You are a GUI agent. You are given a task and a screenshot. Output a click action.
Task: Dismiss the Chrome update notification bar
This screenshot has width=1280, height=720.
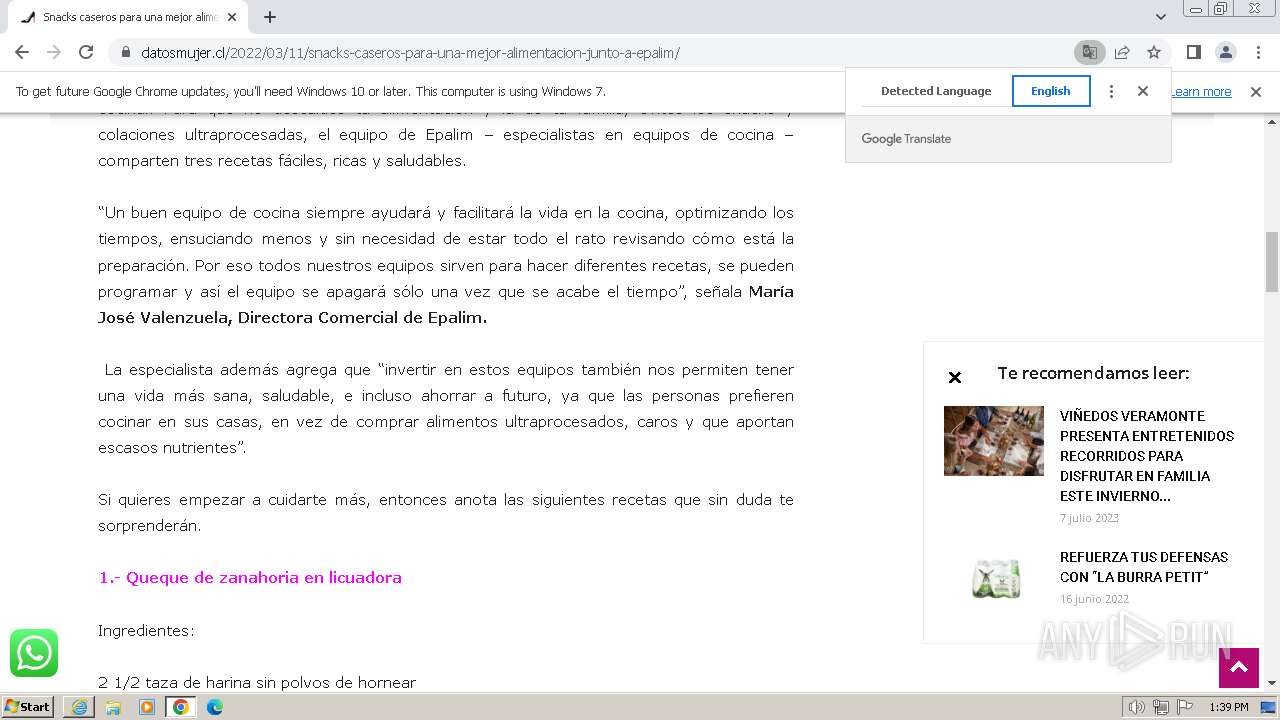point(1256,92)
